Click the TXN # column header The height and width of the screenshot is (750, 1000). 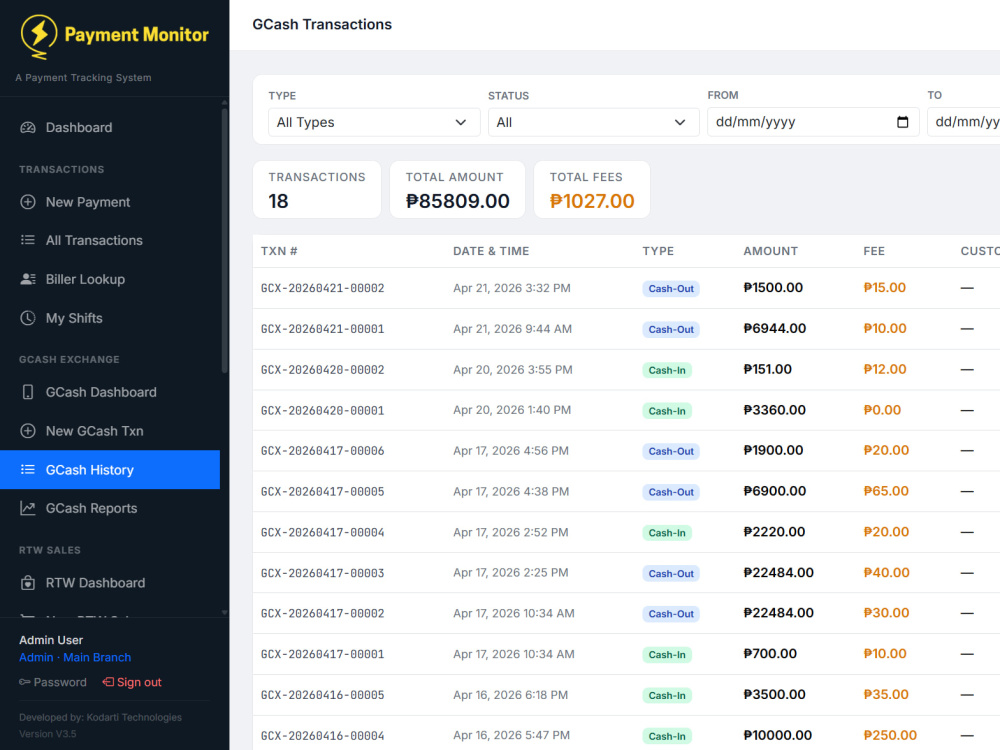point(279,251)
